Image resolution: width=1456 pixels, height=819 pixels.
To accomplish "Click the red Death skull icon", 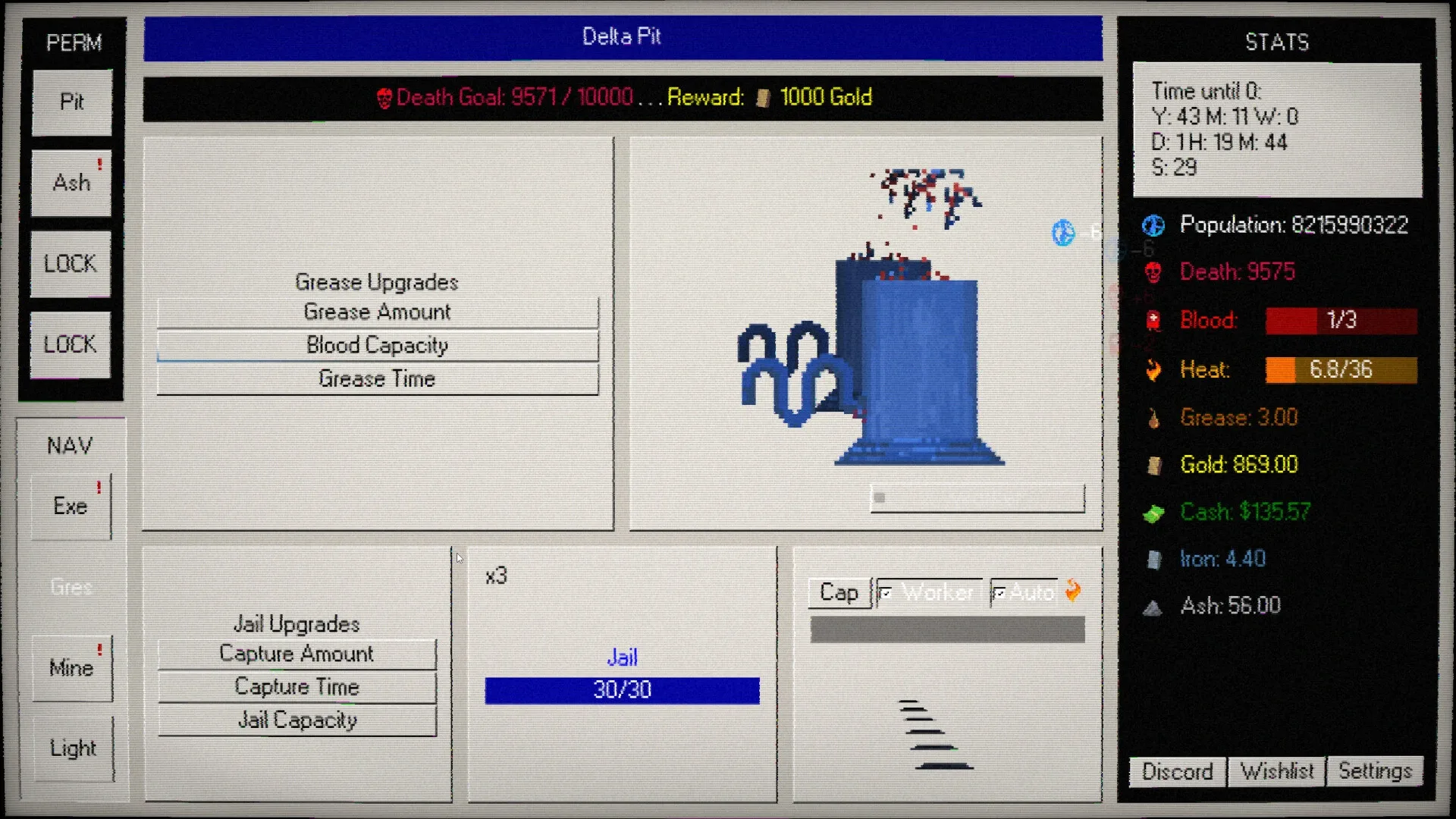I will click(1153, 272).
